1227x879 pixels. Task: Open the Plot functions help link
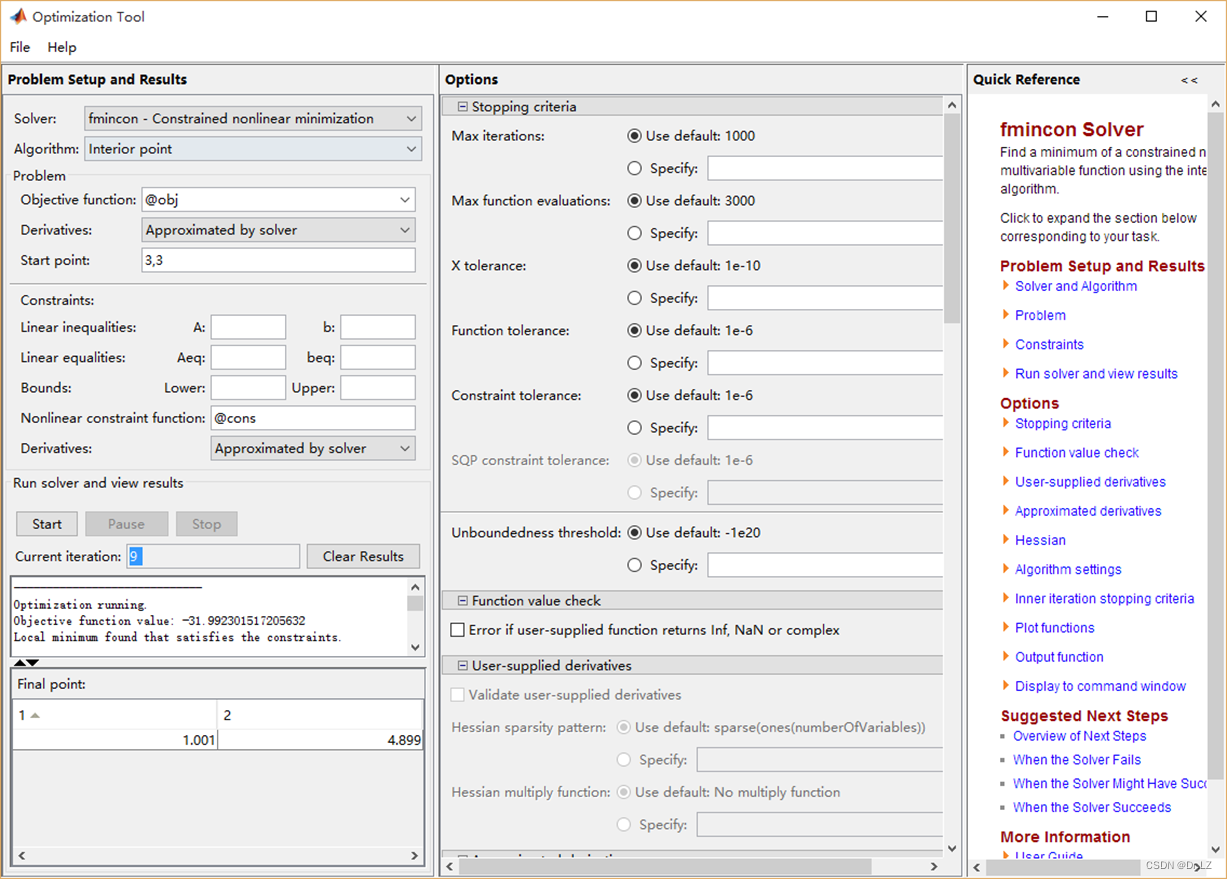(1054, 628)
